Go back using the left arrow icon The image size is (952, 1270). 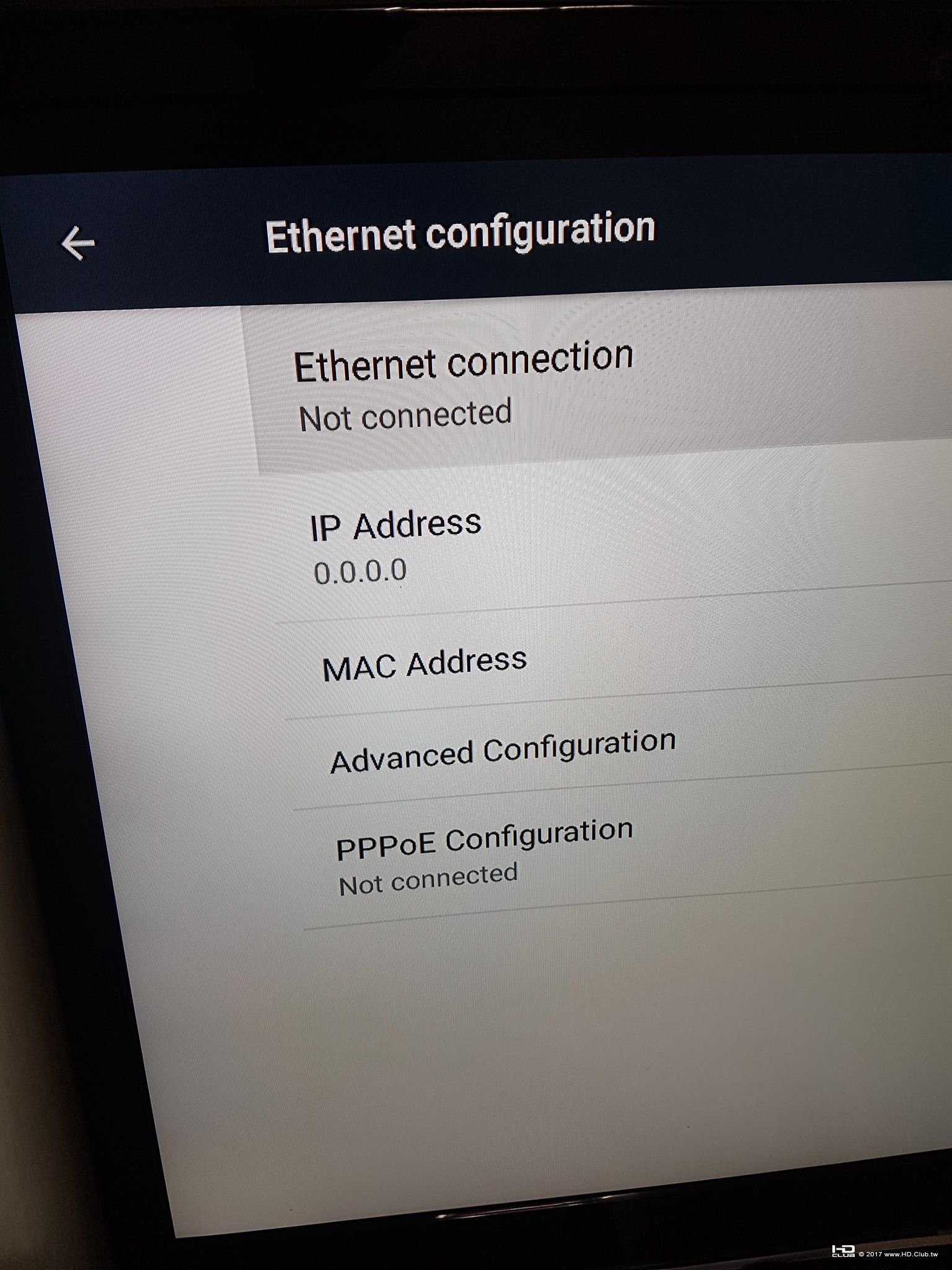pos(78,243)
